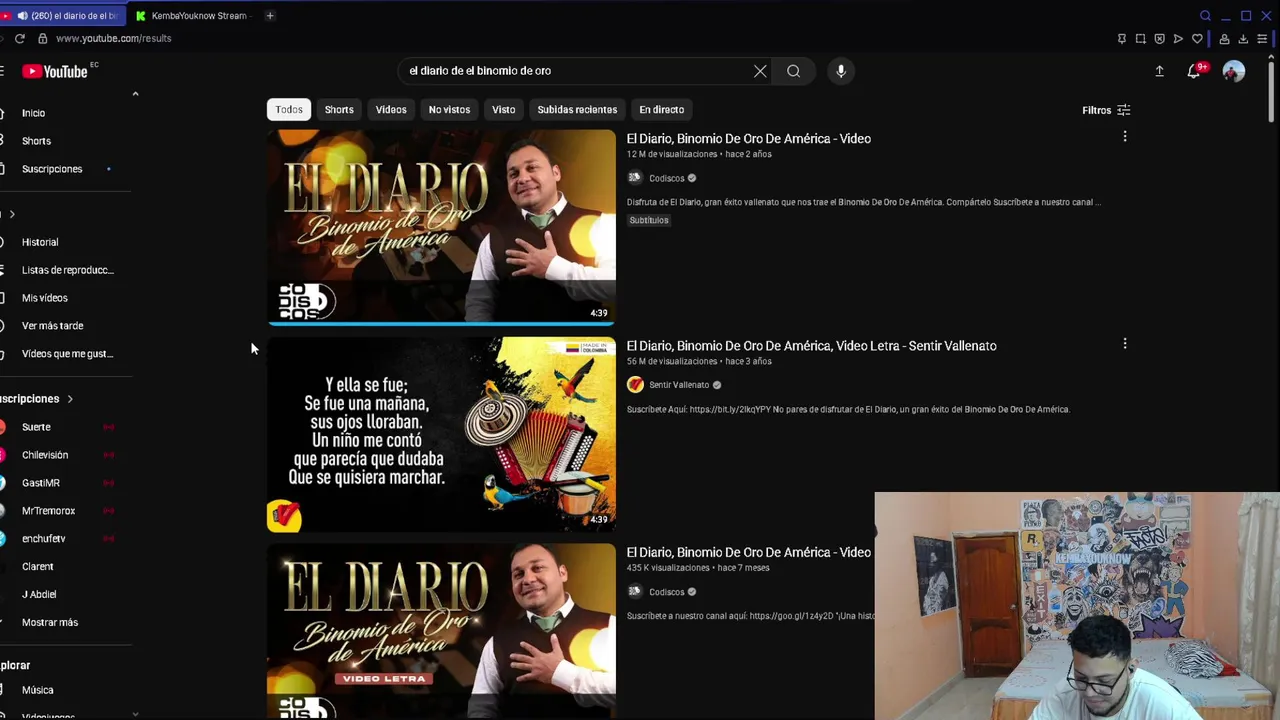1280x720 pixels.
Task: Select the En directo filter chip
Action: click(x=662, y=110)
